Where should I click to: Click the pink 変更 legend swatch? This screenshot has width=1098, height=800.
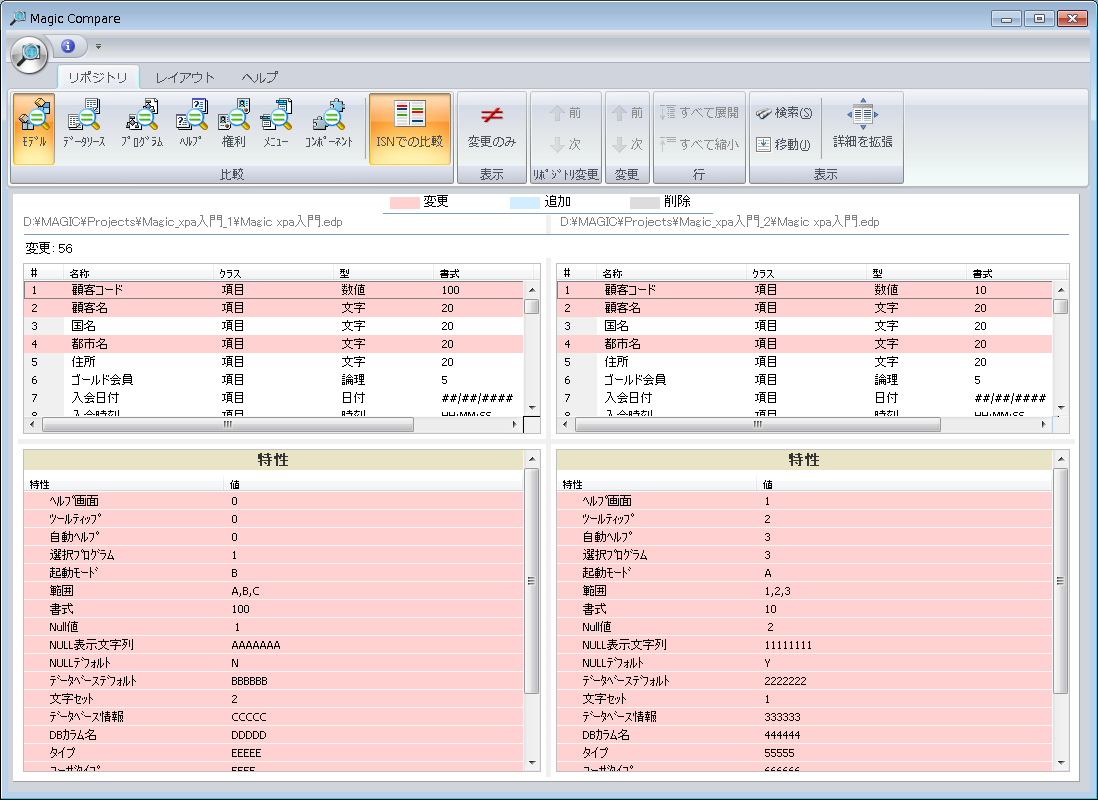pyautogui.click(x=404, y=202)
